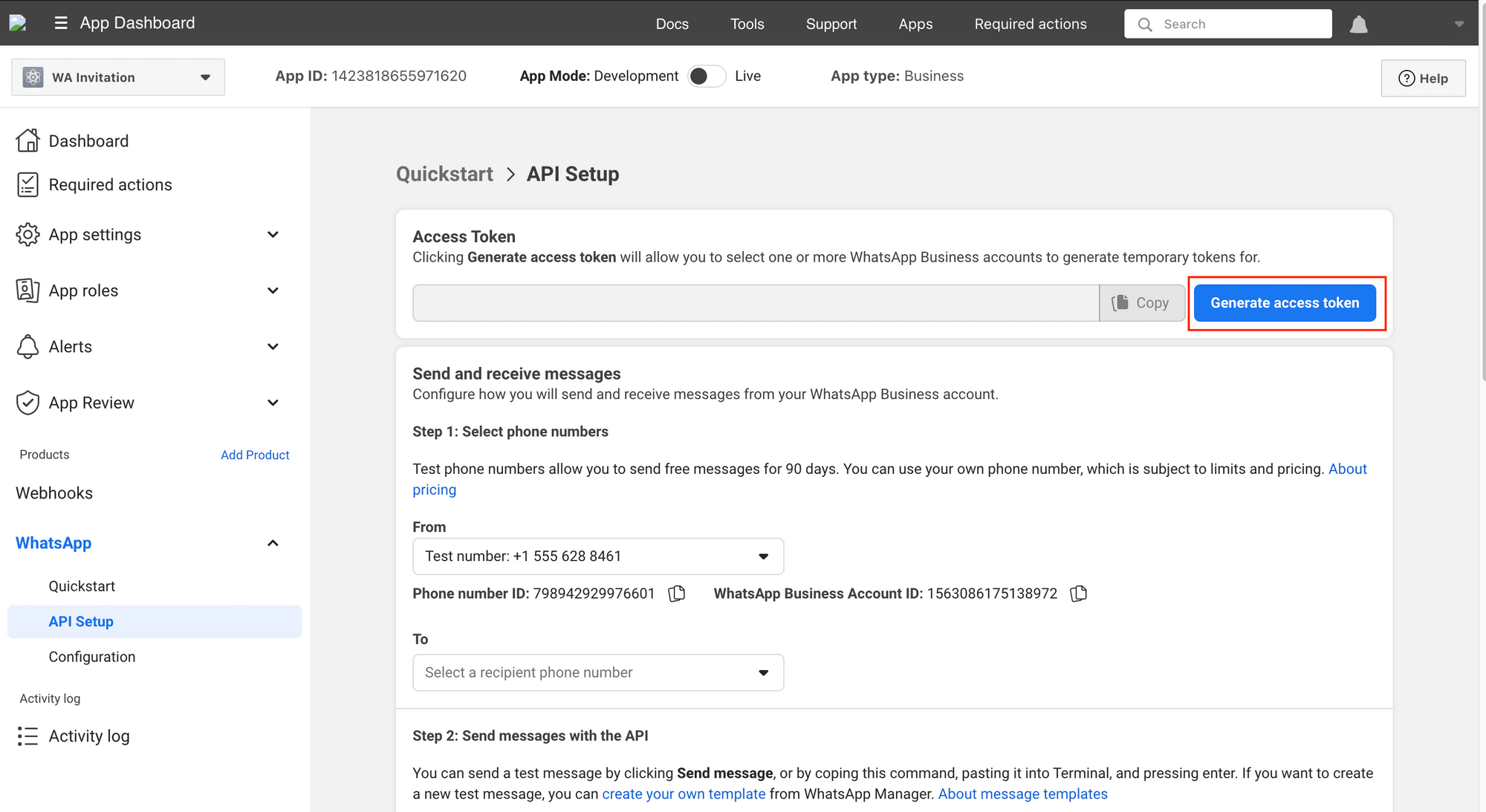Copy the WhatsApp Business Account ID

point(1078,594)
